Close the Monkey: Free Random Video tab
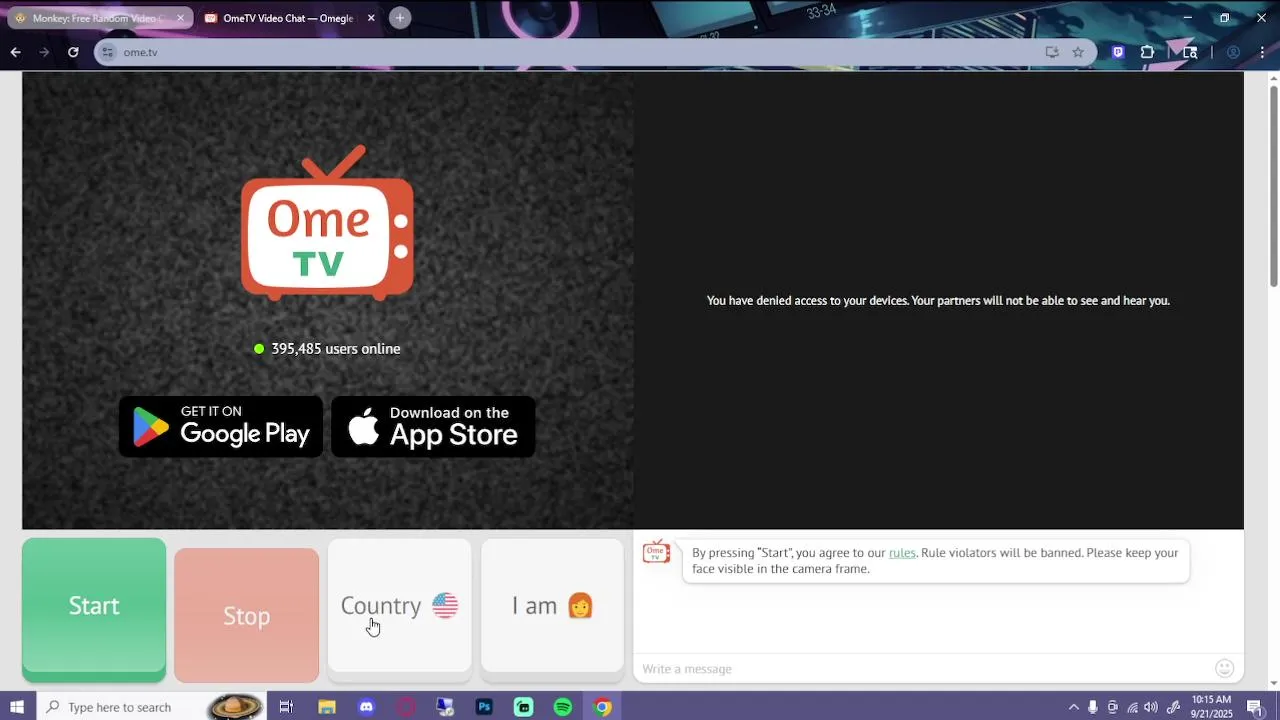Screen dimensions: 1280x720 pyautogui.click(x=180, y=18)
